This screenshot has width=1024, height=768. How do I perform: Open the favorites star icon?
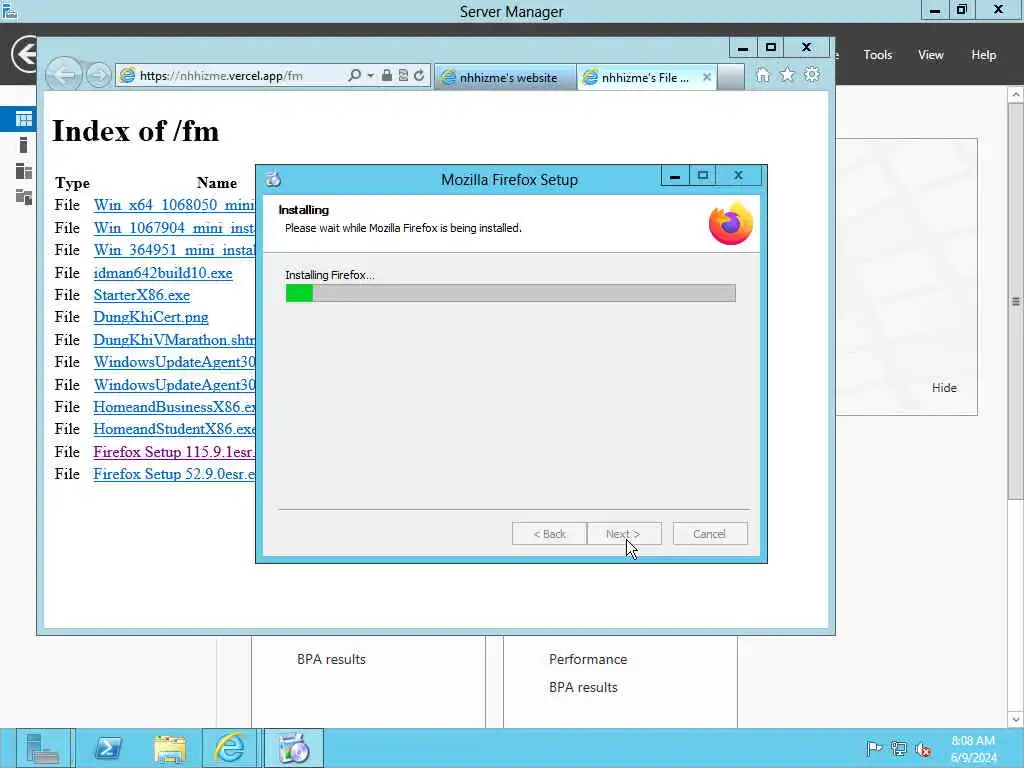[x=788, y=75]
